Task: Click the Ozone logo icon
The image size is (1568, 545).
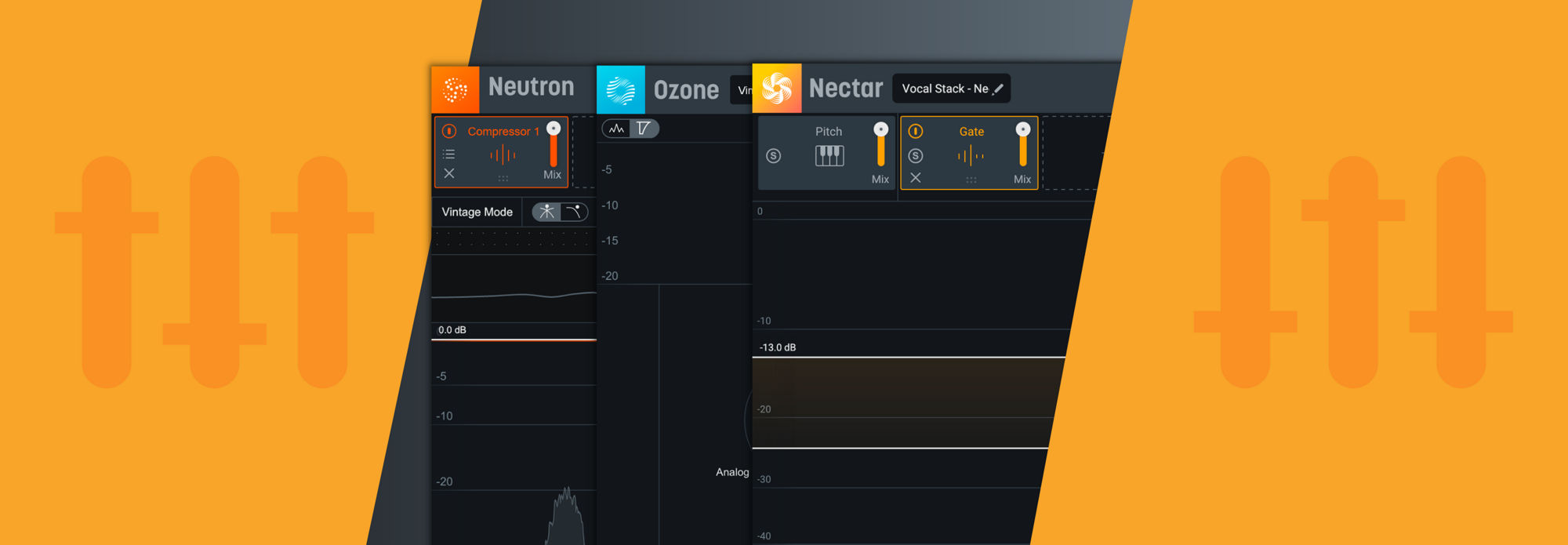Action: 620,90
